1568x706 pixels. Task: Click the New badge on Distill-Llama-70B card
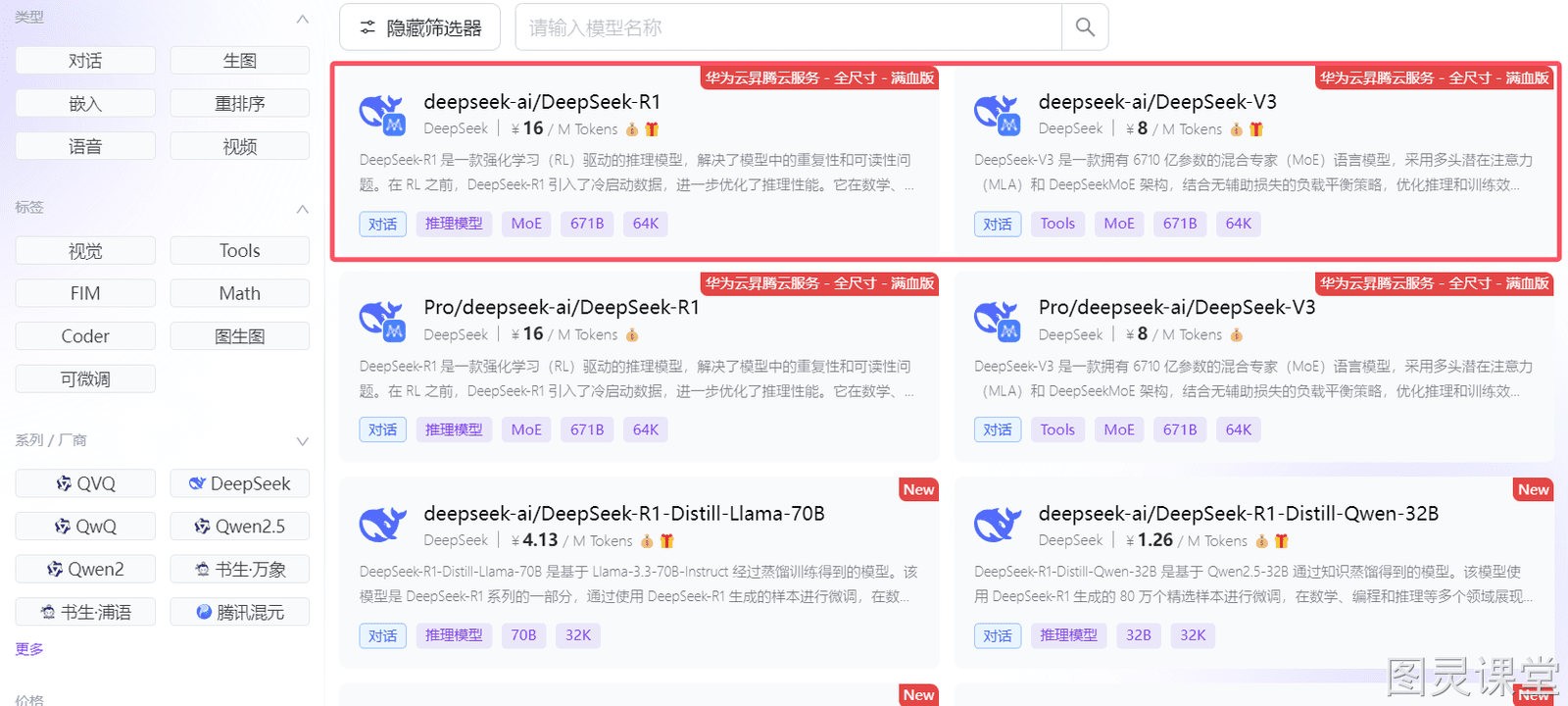click(x=918, y=489)
